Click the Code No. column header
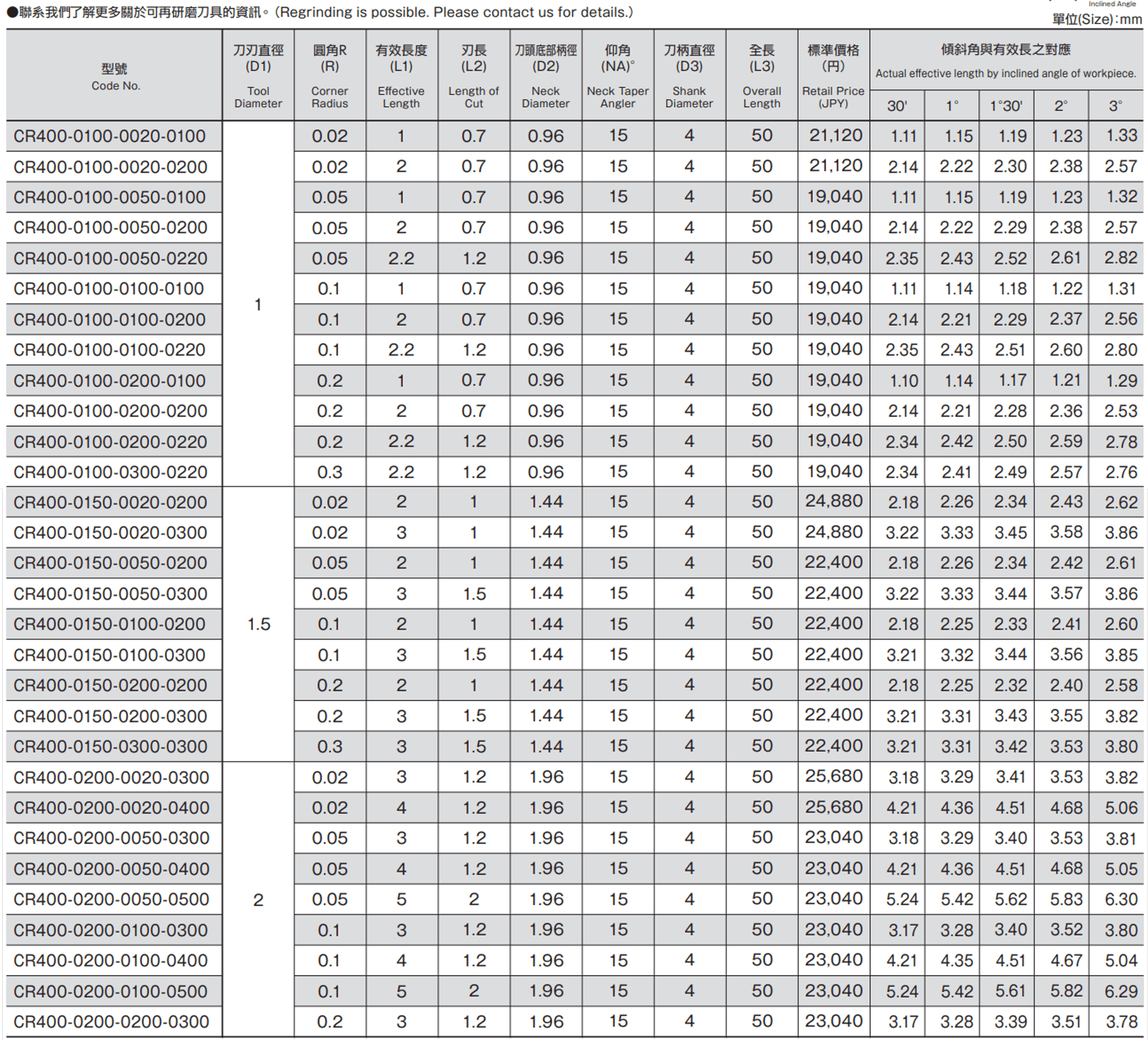 [x=115, y=76]
